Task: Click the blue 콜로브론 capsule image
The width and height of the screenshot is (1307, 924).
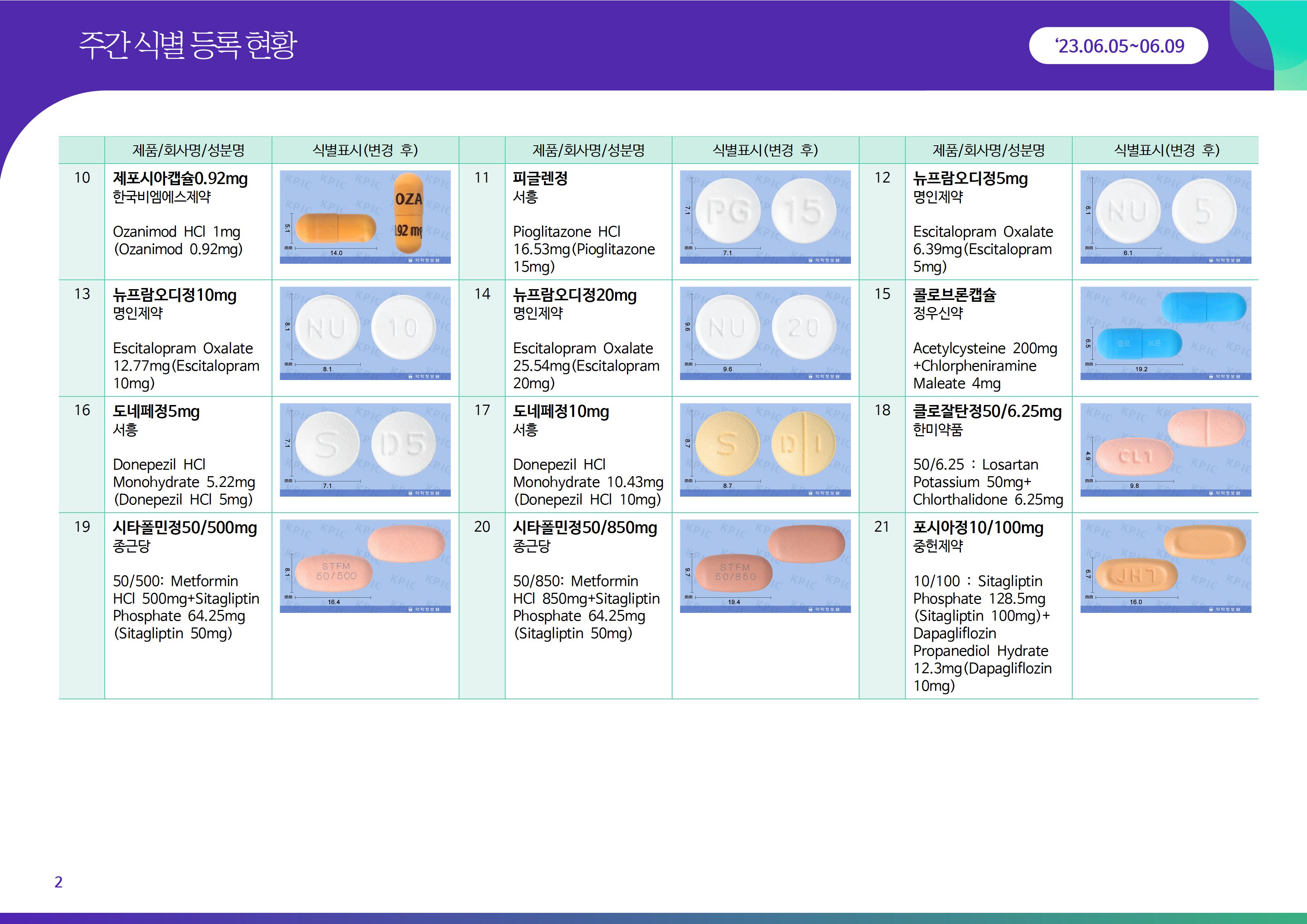Action: [x=1165, y=333]
